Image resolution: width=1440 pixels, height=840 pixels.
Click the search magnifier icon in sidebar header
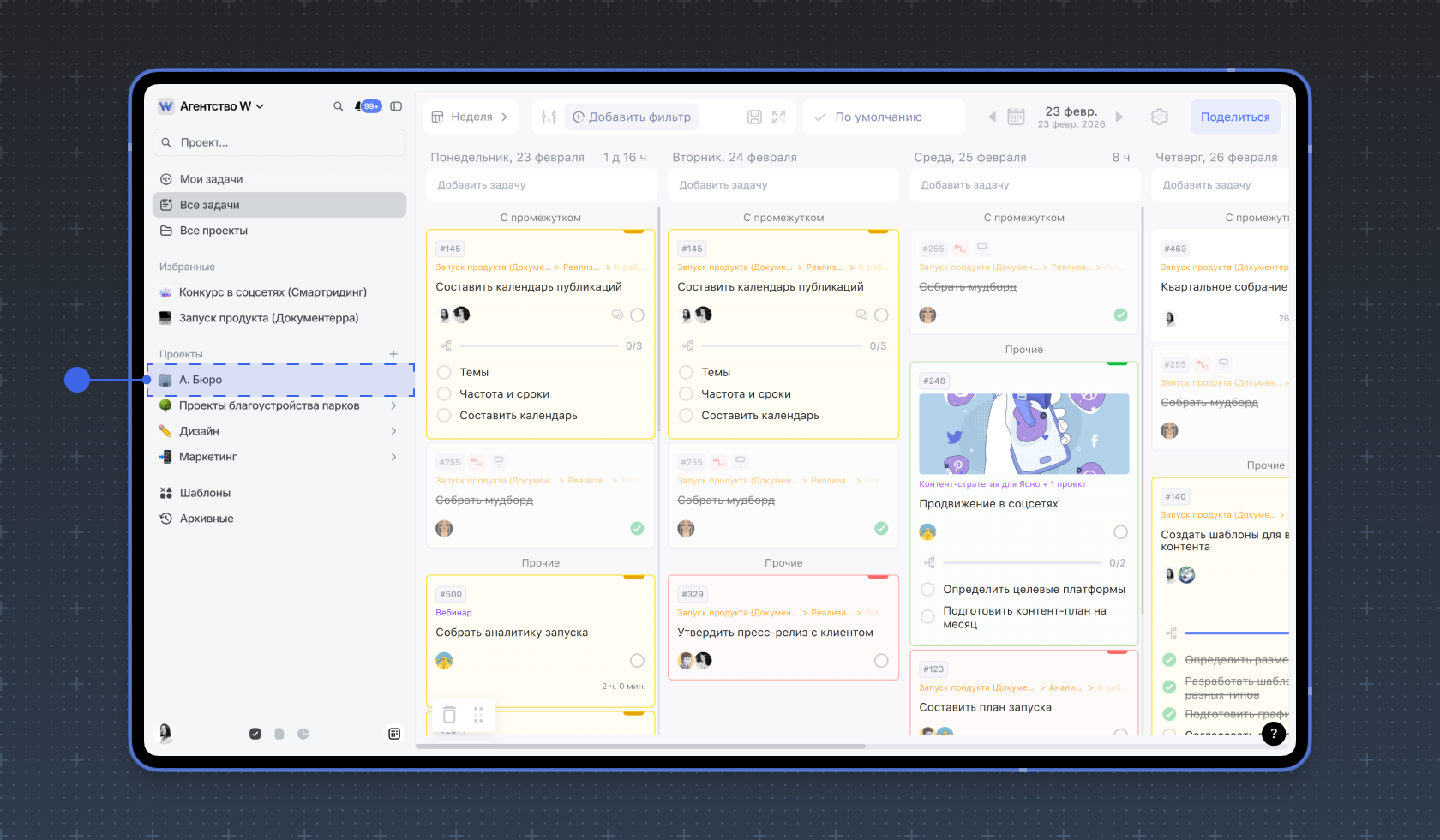338,106
